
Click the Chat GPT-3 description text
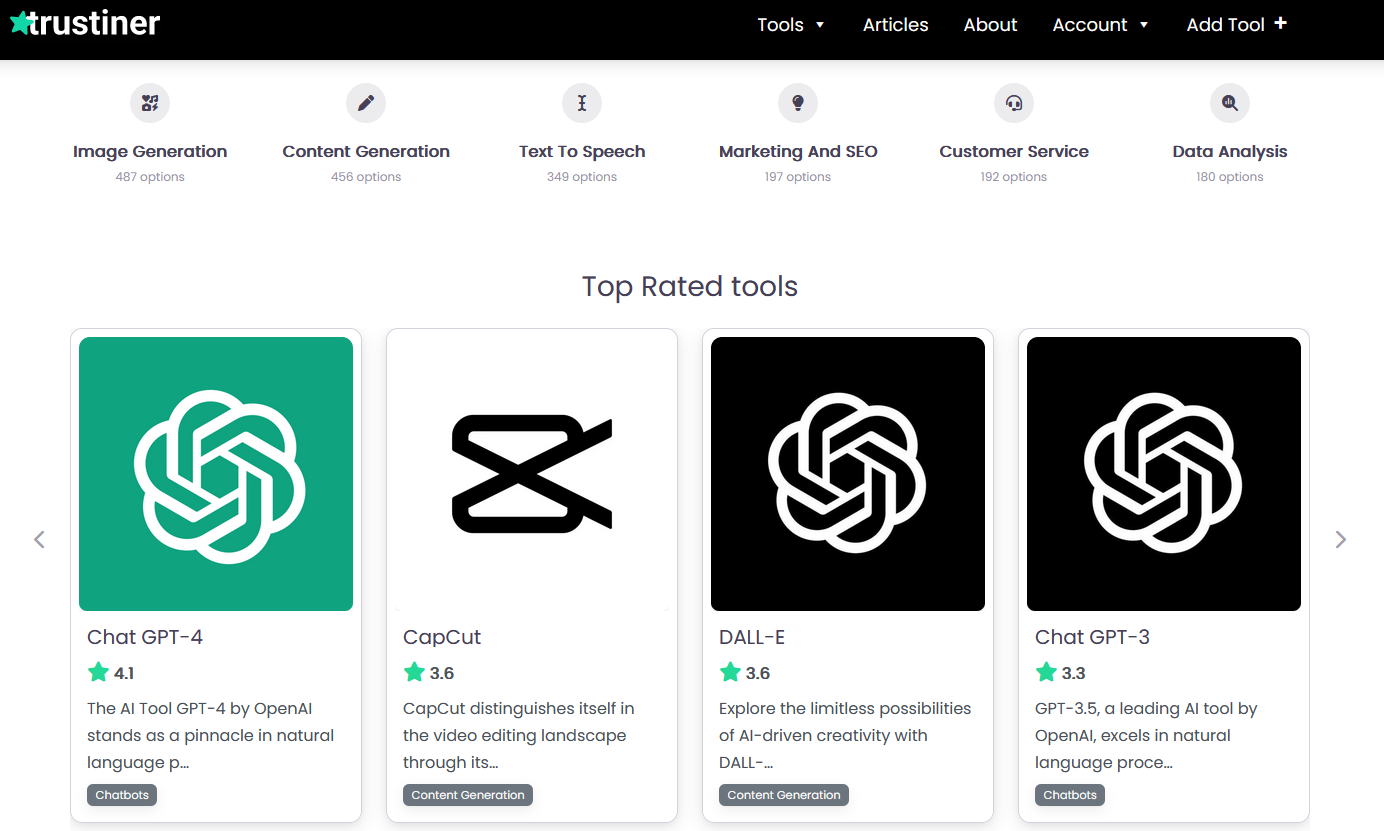1146,735
